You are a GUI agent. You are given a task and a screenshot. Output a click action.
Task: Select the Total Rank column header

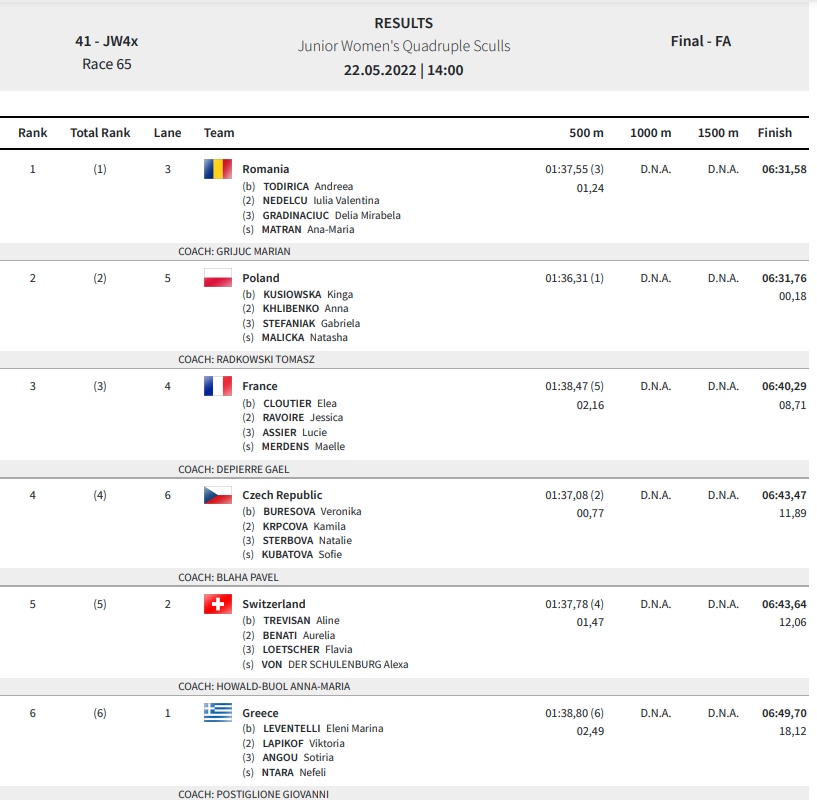click(x=100, y=133)
